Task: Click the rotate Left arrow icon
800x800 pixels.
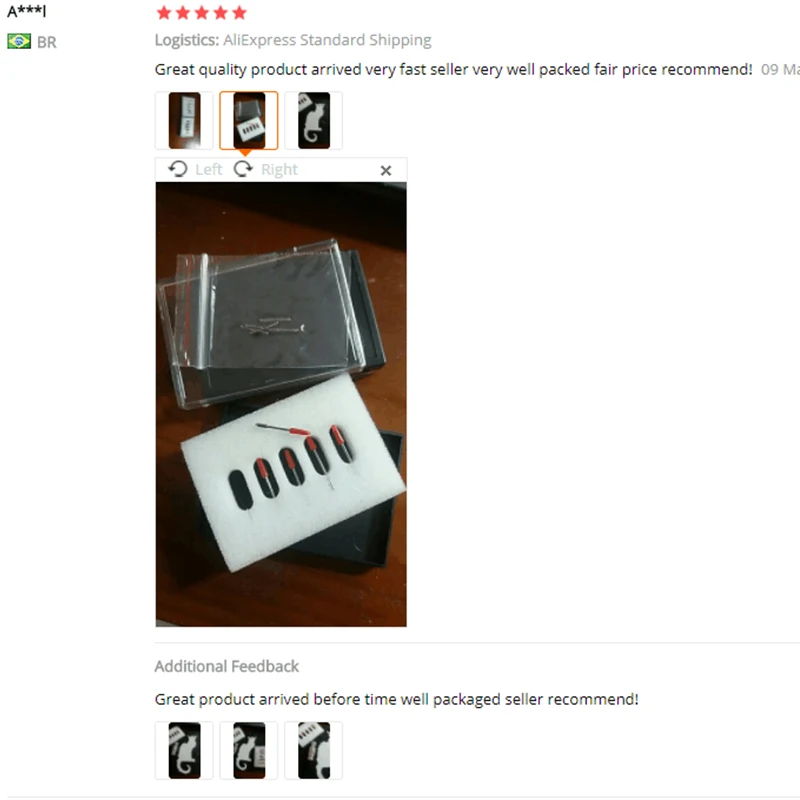Action: (x=178, y=169)
